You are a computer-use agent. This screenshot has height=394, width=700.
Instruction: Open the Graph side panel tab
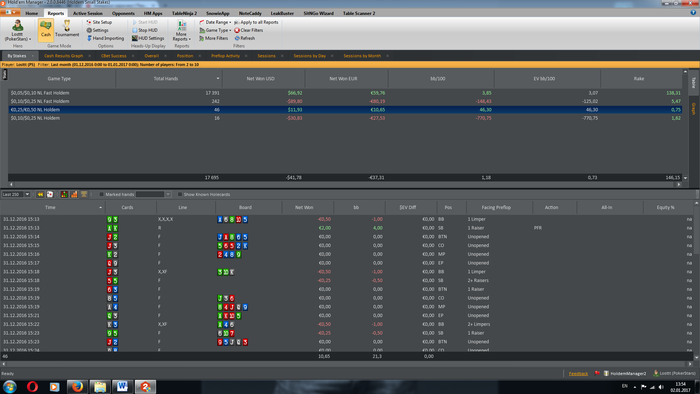click(x=694, y=109)
